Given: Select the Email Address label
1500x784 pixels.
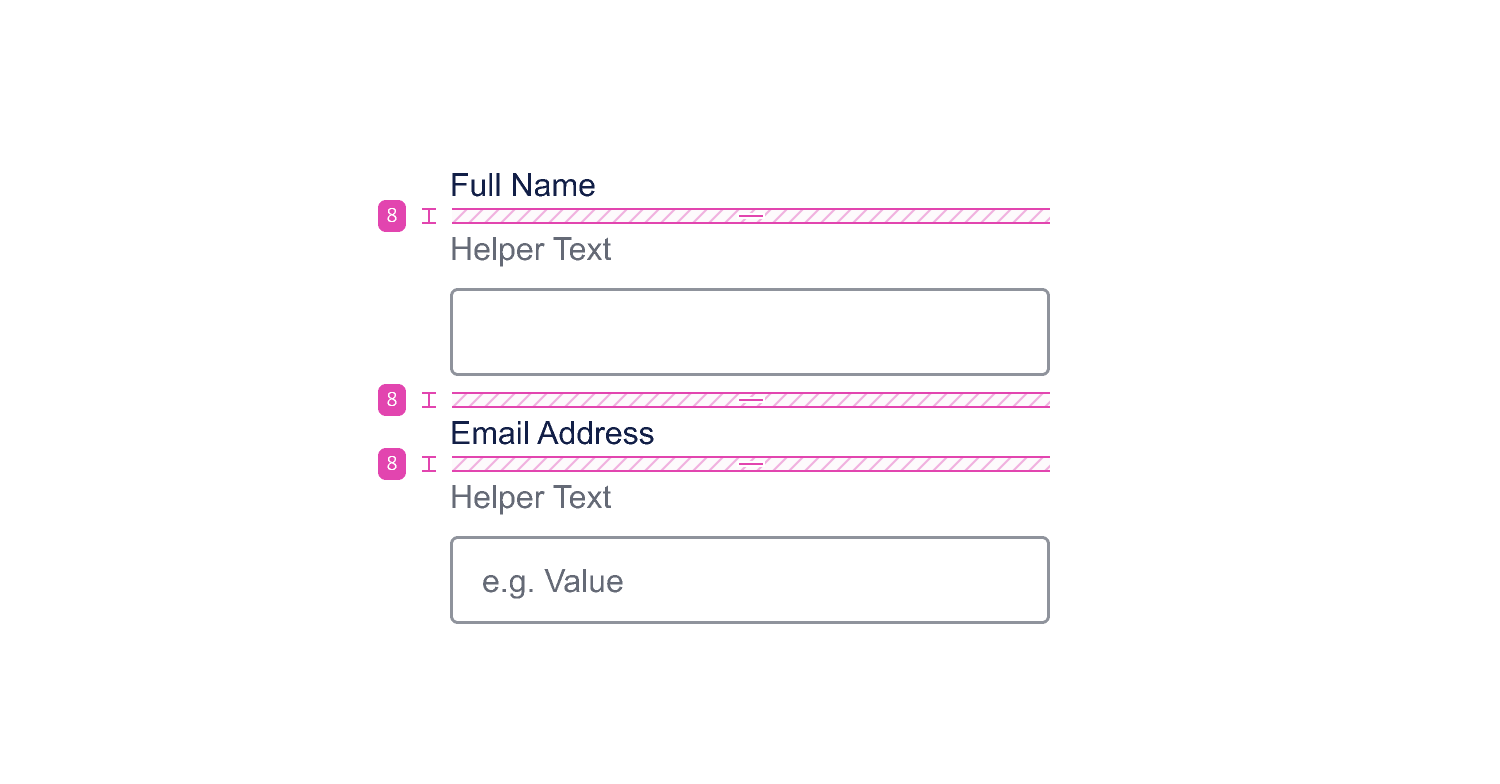Looking at the screenshot, I should 552,433.
